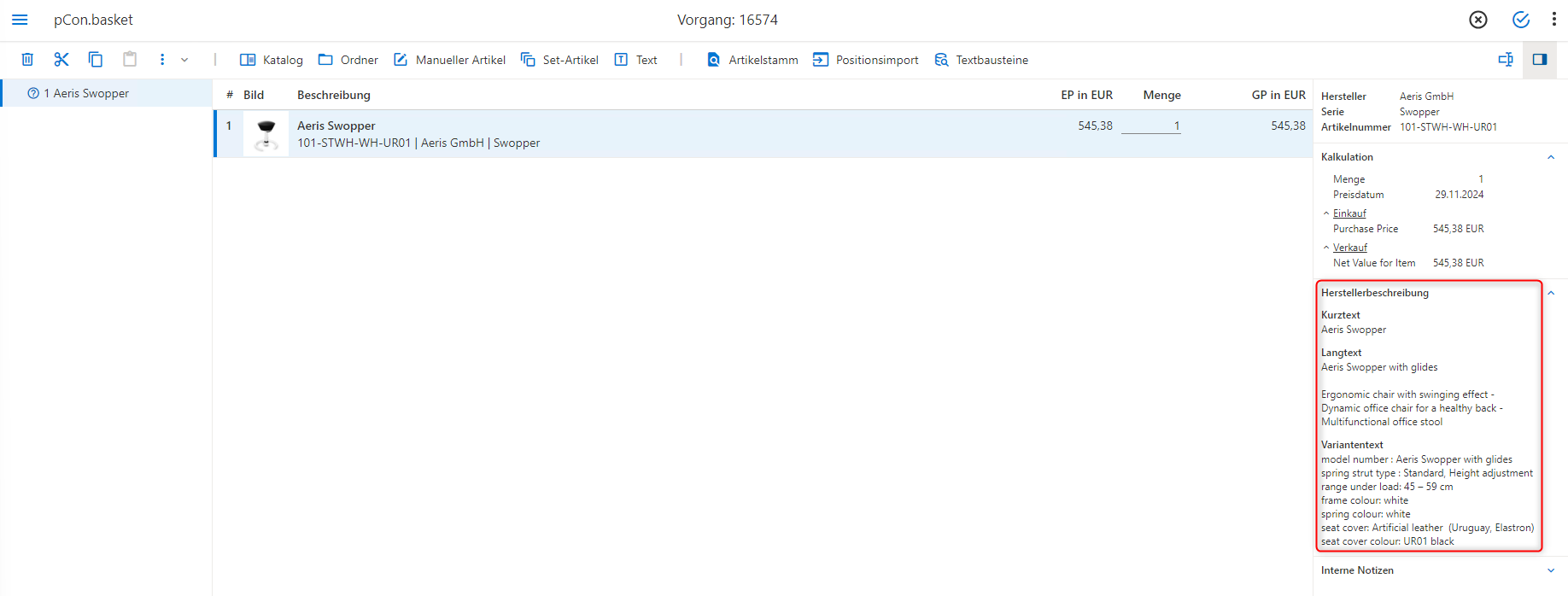Screen dimensions: 1568x596
Task: Click the question mark icon beside Aeris Swopper
Action: [33, 93]
